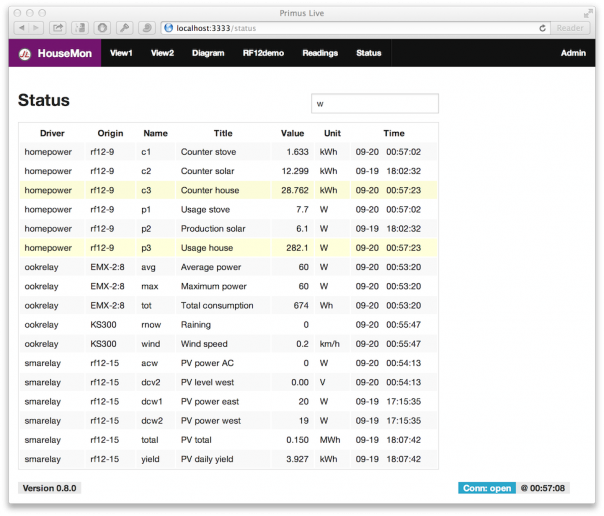Click the 'MWh' unit cell
Screen dimensions: 604x516
tap(330, 440)
